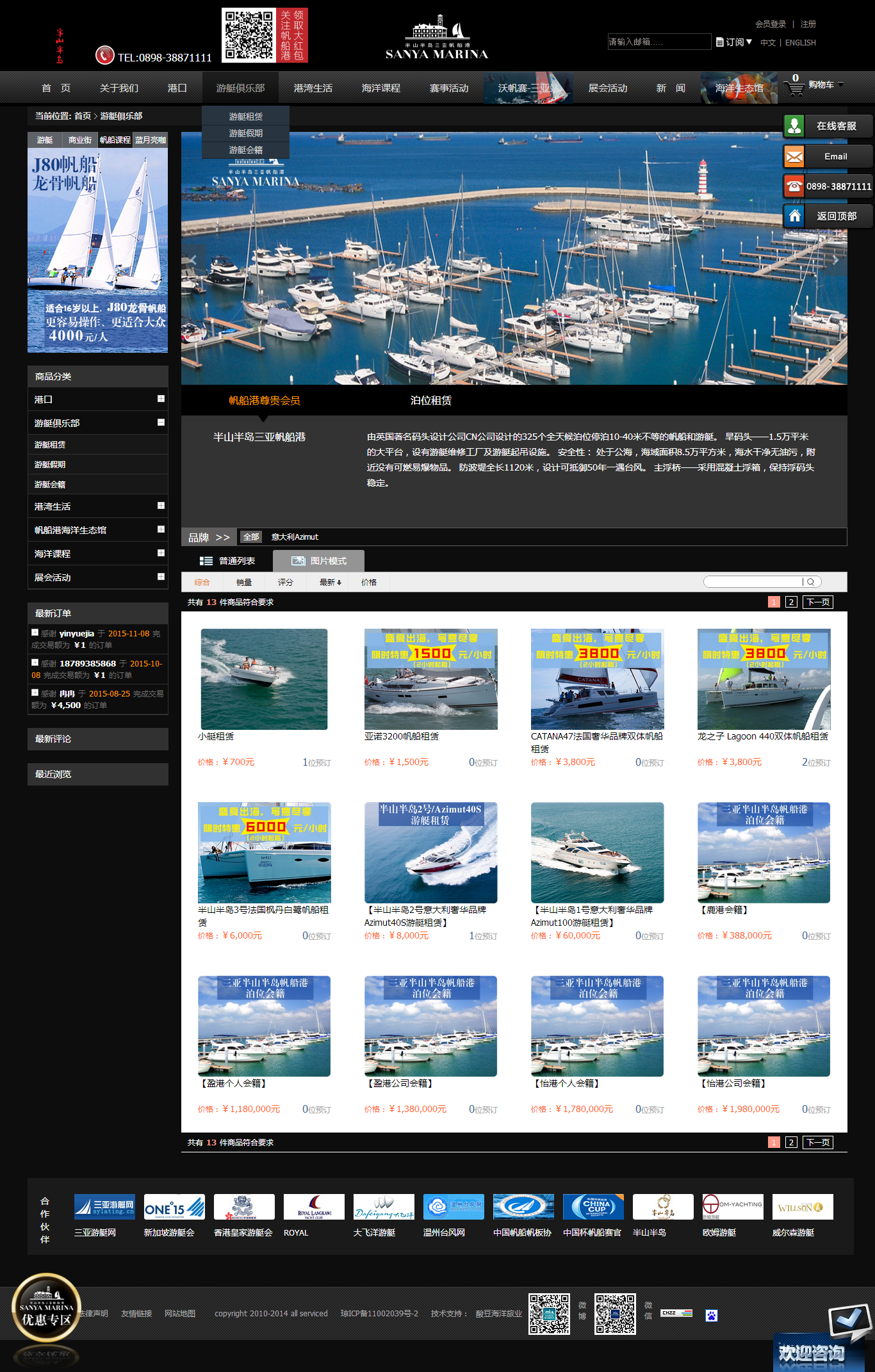Expand the 海洋课程 sidebar category
875x1372 pixels.
coord(161,553)
